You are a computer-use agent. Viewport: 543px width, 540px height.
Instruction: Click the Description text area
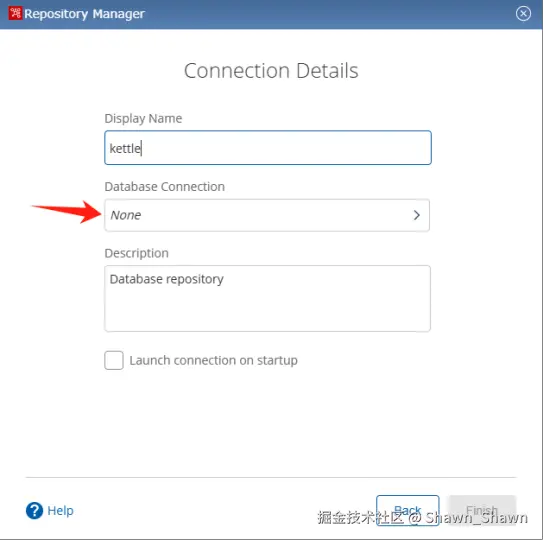click(x=267, y=299)
